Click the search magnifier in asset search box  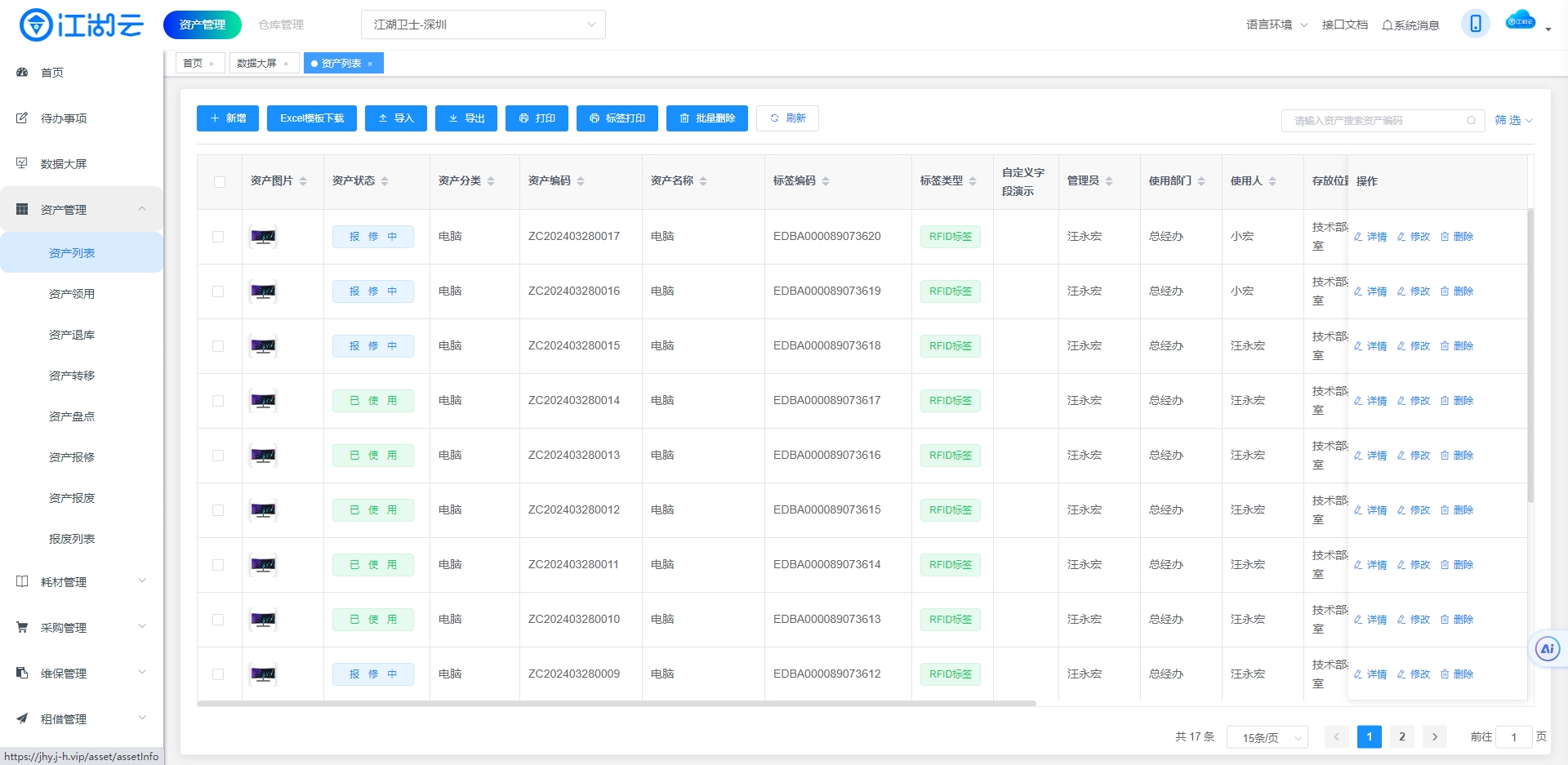(x=1471, y=121)
